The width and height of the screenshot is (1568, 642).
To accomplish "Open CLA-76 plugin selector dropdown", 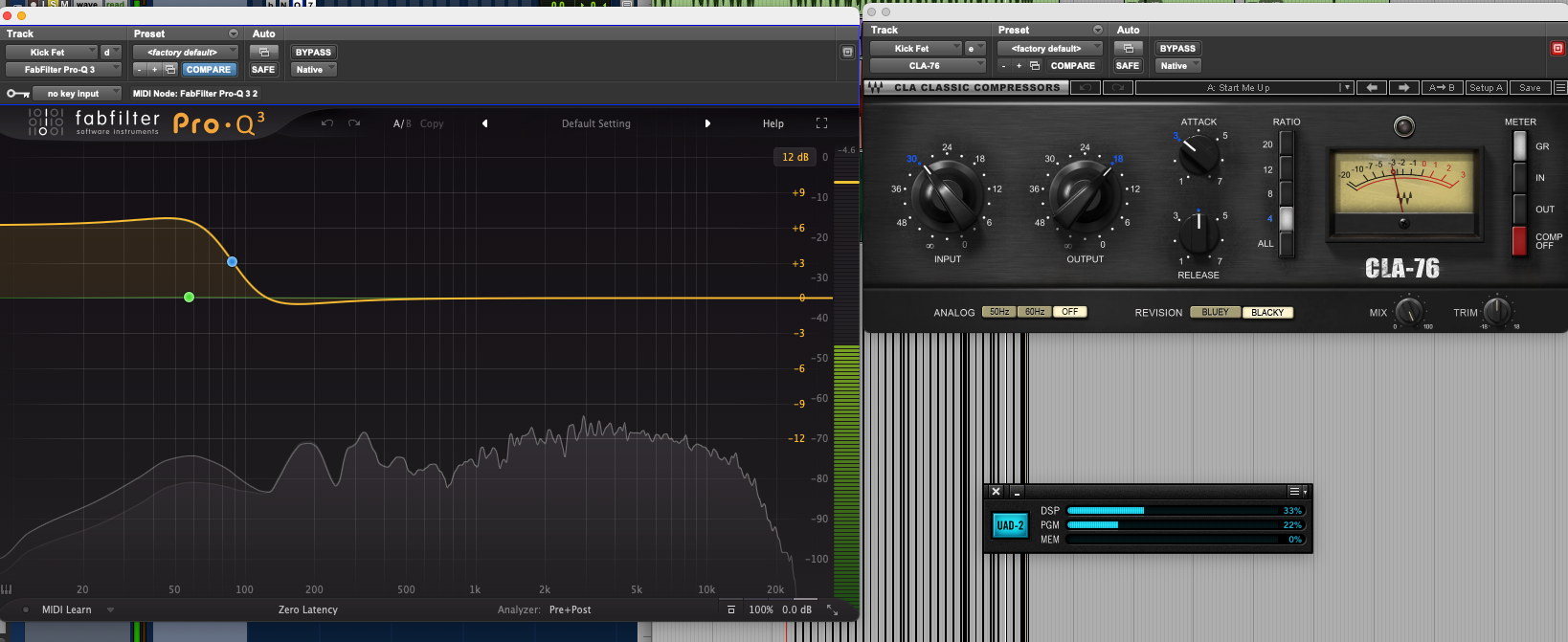I will click(x=928, y=66).
